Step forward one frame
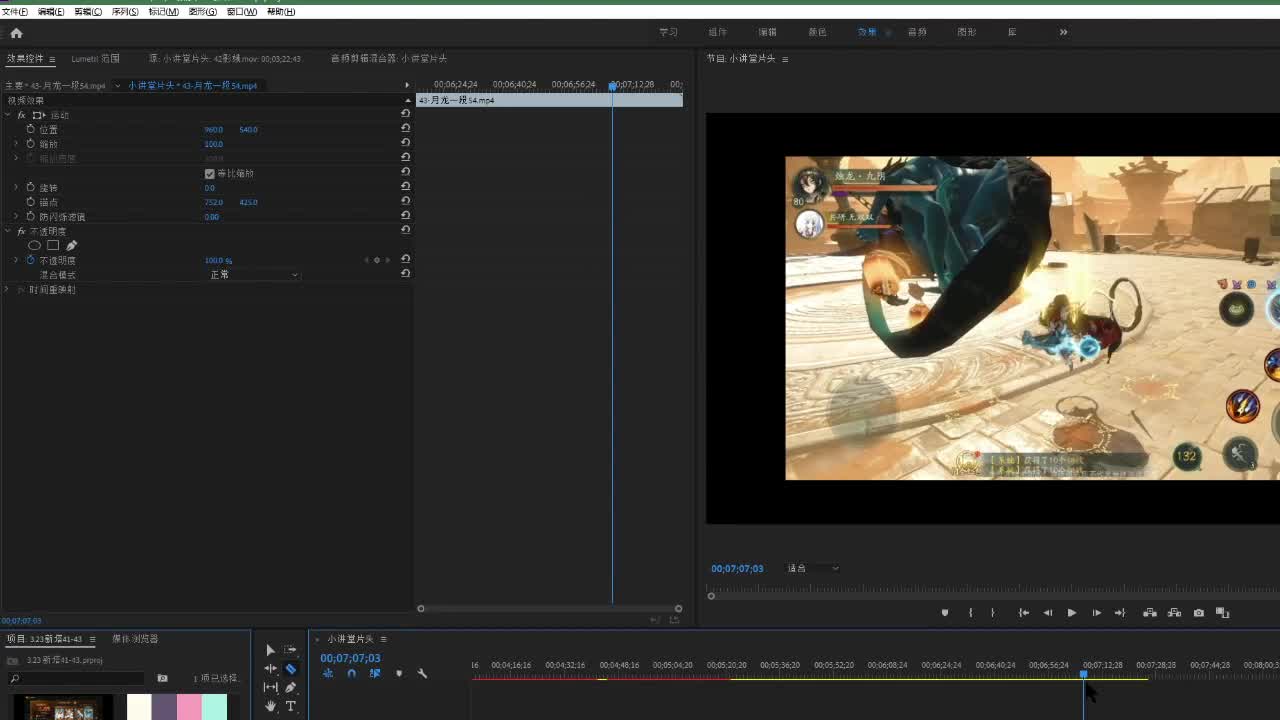The width and height of the screenshot is (1280, 720). coord(1096,613)
